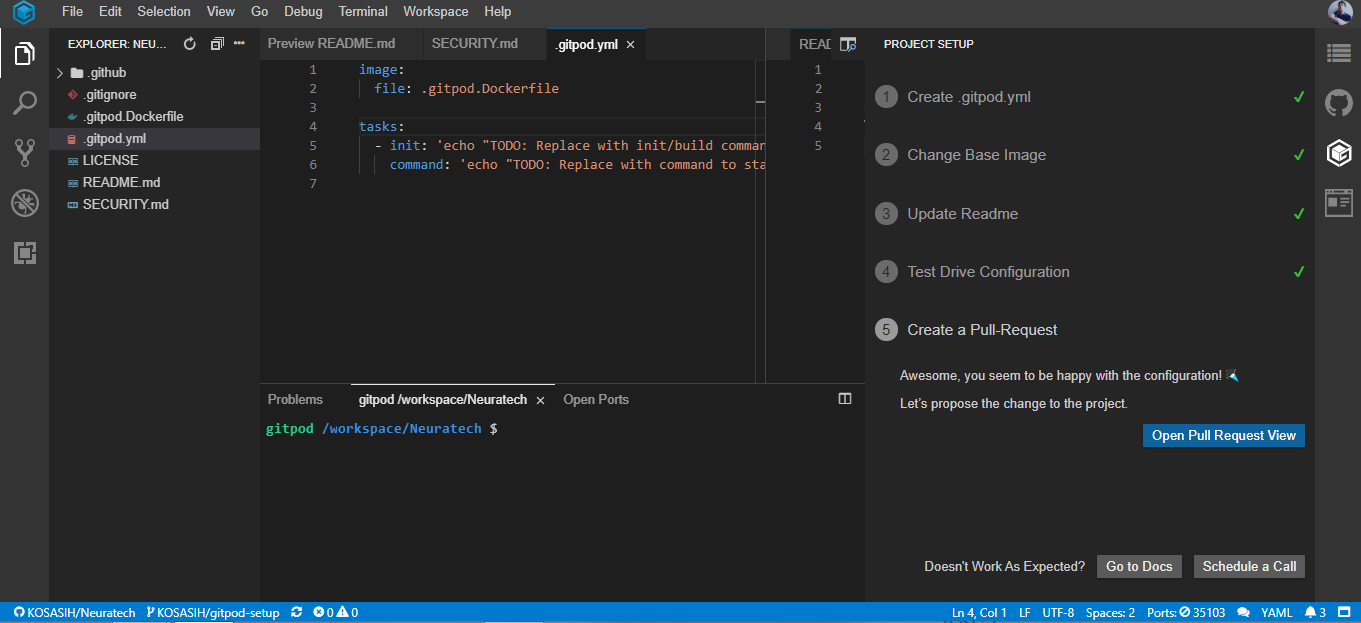Open the Go menu
Image resolution: width=1361 pixels, height=623 pixels.
click(x=260, y=12)
